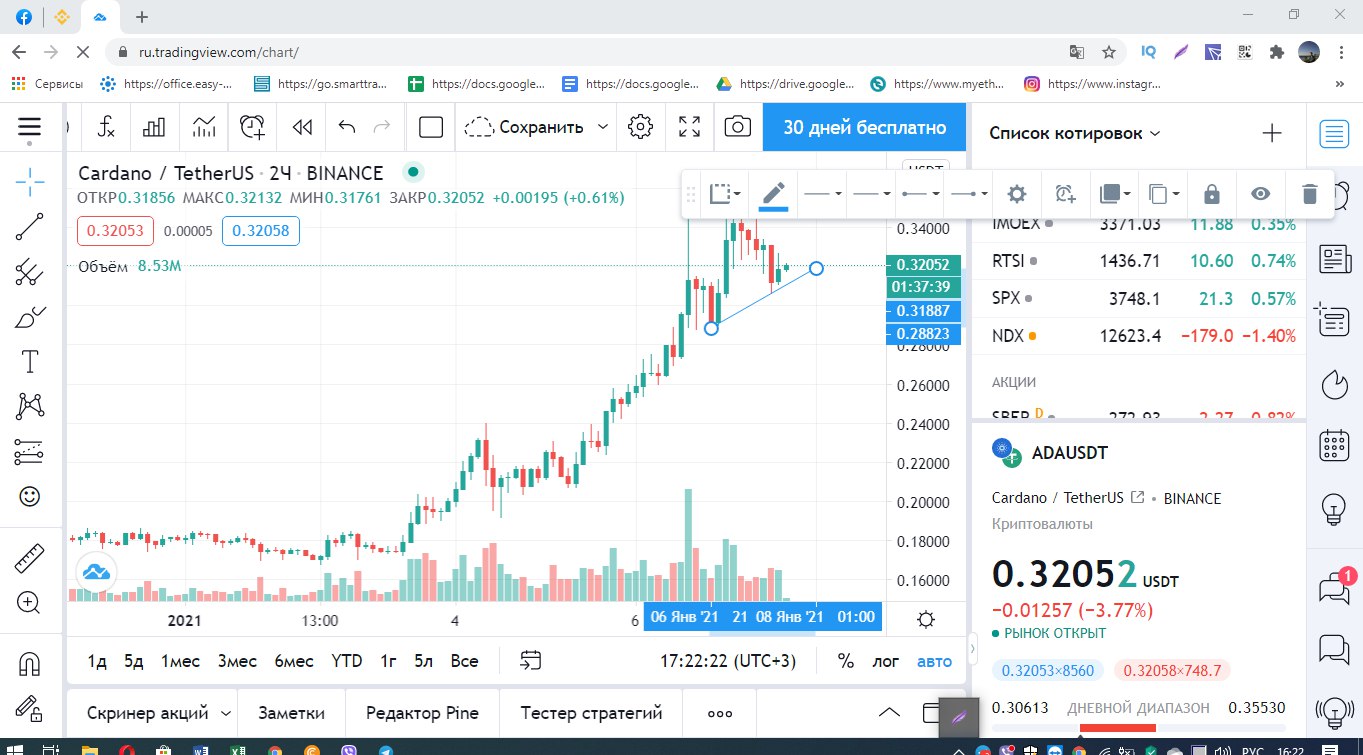Start bar replay with rewind icon
The width and height of the screenshot is (1363, 755).
click(x=301, y=127)
